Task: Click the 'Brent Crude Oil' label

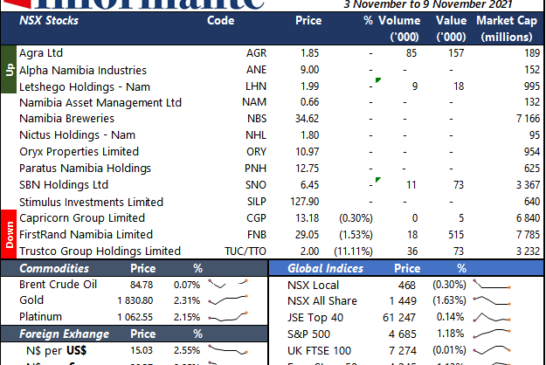Action: coord(58,284)
